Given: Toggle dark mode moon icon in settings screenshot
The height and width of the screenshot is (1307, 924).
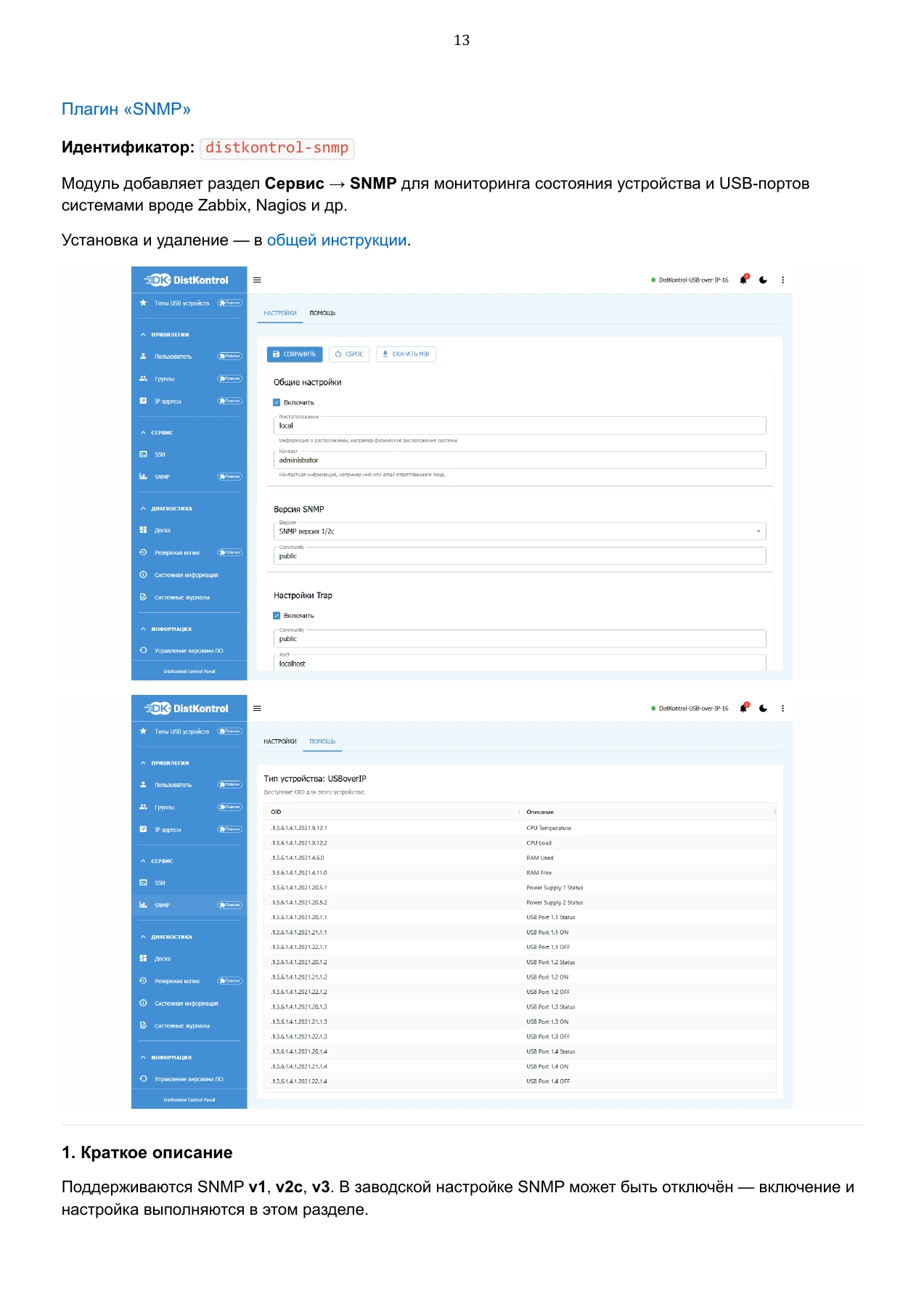Looking at the screenshot, I should [x=763, y=280].
